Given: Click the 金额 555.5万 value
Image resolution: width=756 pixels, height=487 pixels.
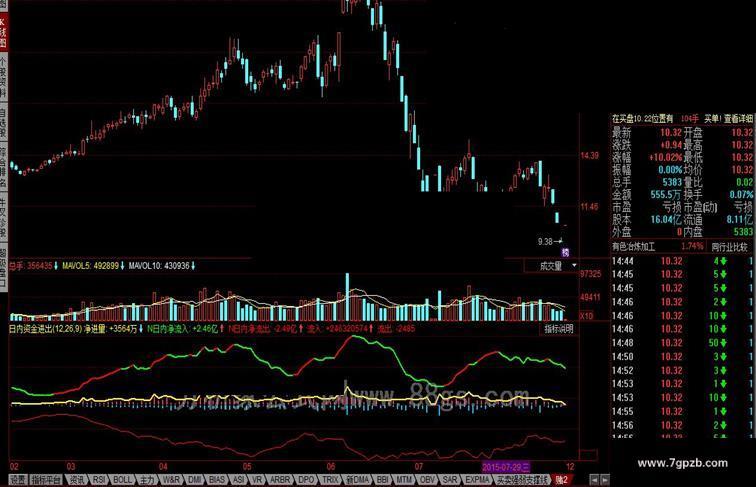Looking at the screenshot, I should coord(665,195).
